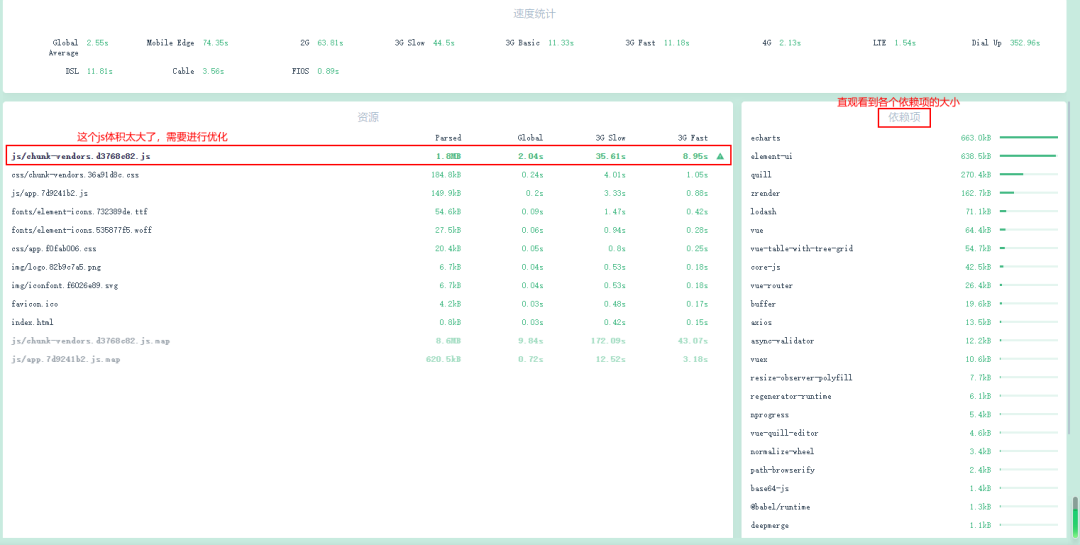Image resolution: width=1080 pixels, height=545 pixels.
Task: Select the js/chunk-vendors.d3768c82.js asset row
Action: [368, 156]
